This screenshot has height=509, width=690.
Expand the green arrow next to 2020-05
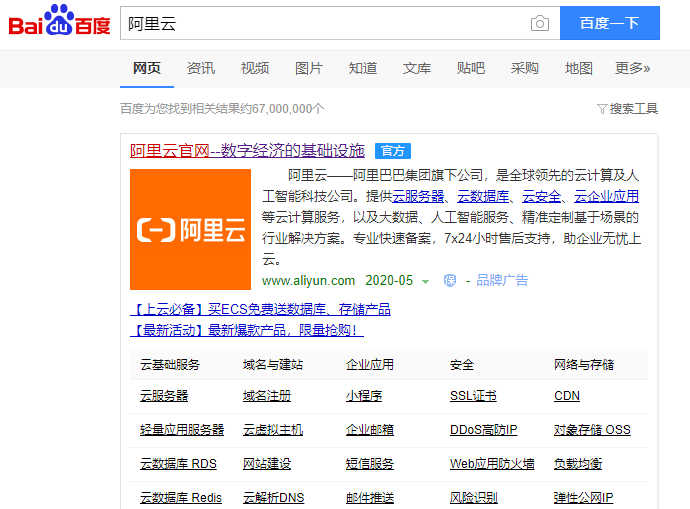(426, 282)
